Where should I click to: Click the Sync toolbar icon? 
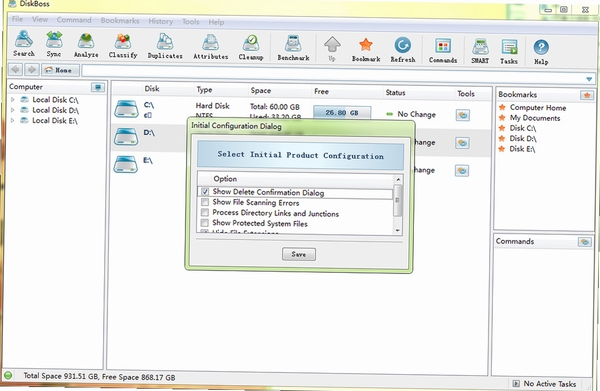click(54, 44)
